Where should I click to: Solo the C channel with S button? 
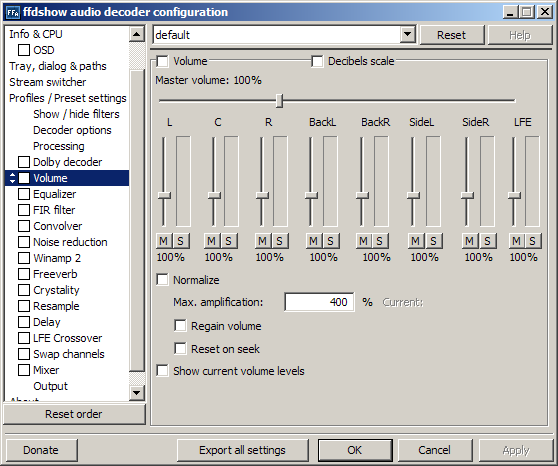228,241
